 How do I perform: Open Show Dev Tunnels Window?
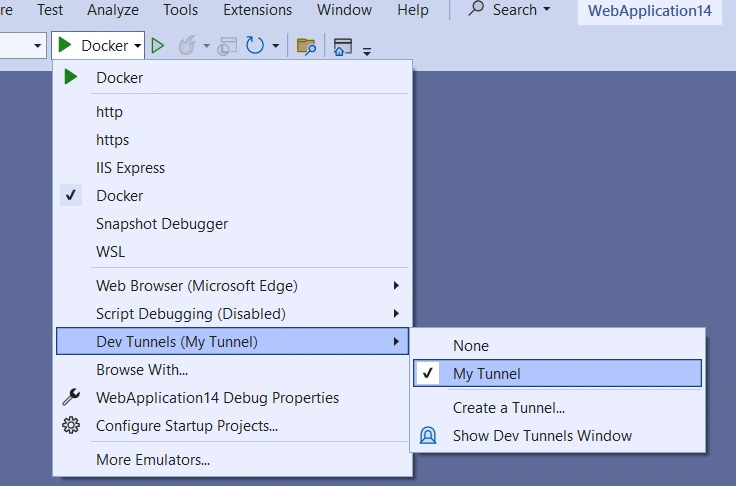click(x=558, y=436)
